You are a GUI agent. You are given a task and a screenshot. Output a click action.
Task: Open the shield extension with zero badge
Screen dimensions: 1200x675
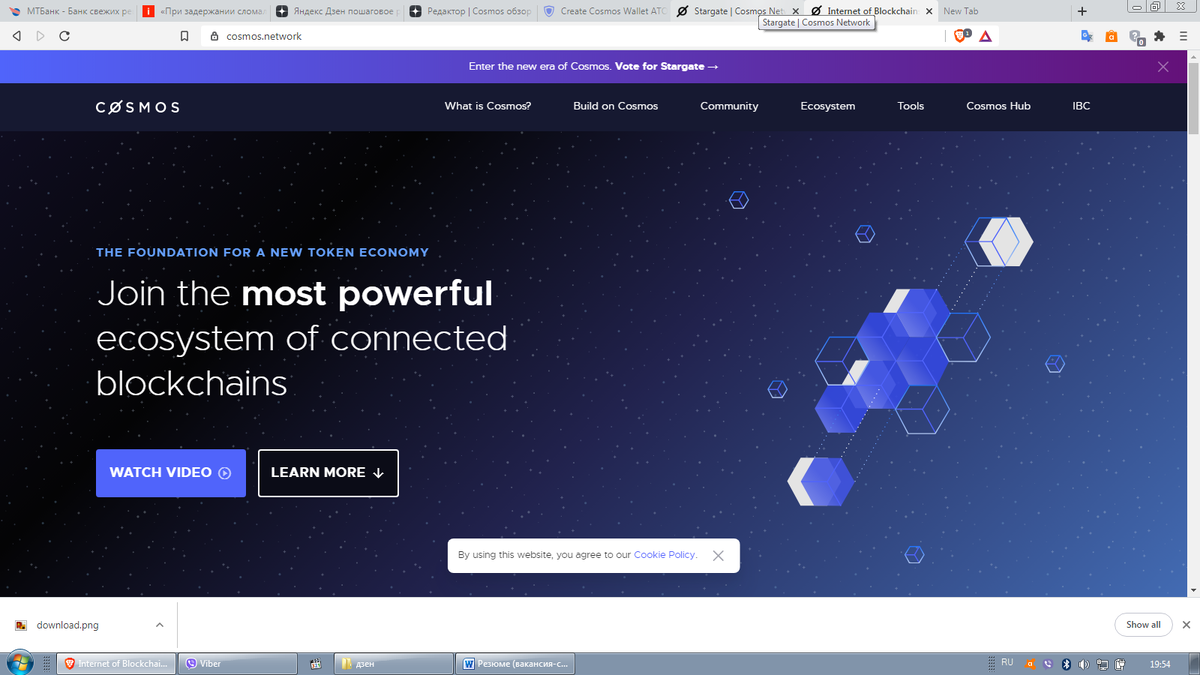tap(1136, 37)
